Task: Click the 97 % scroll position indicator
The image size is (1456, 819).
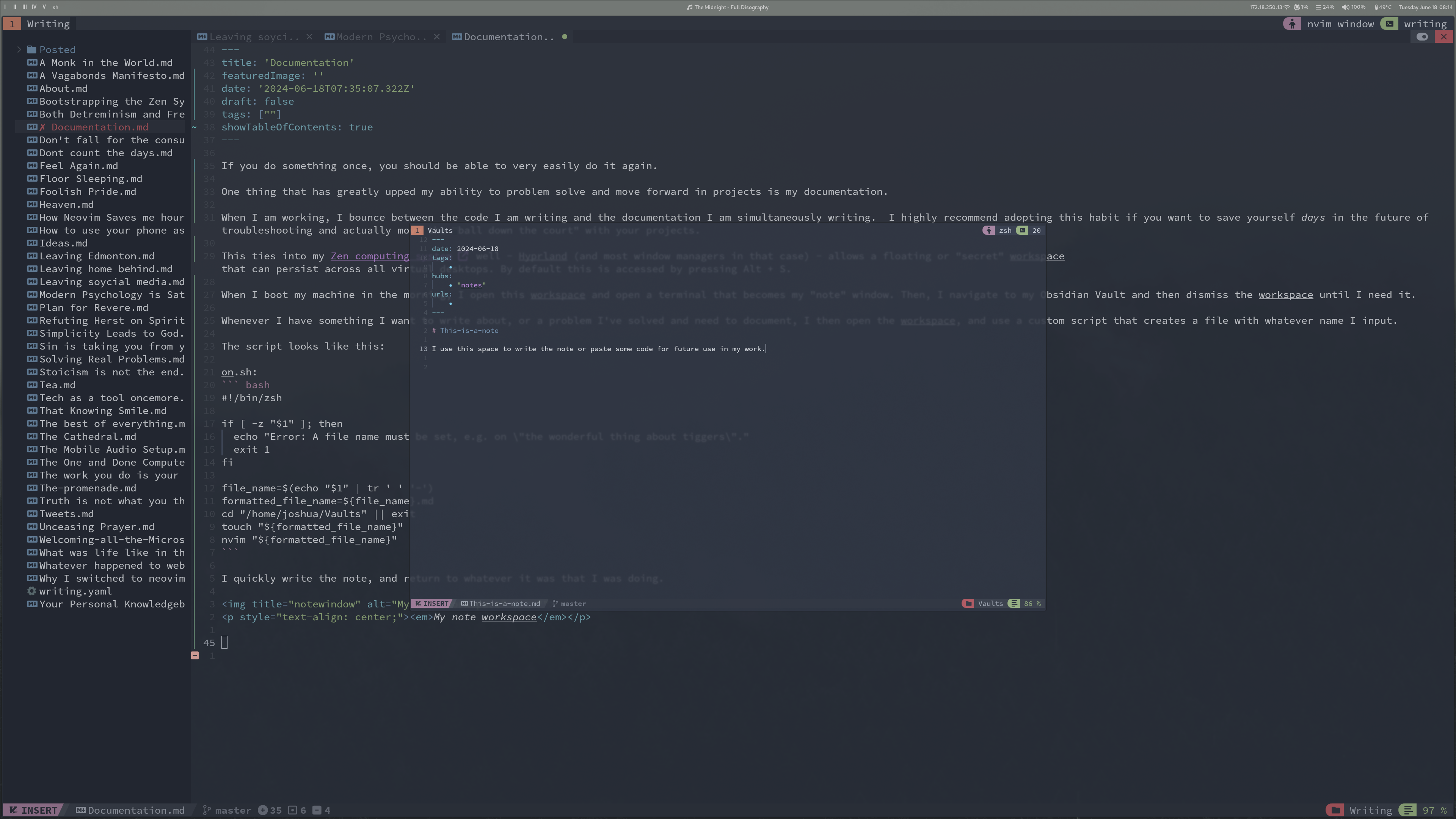Action: (1434, 811)
